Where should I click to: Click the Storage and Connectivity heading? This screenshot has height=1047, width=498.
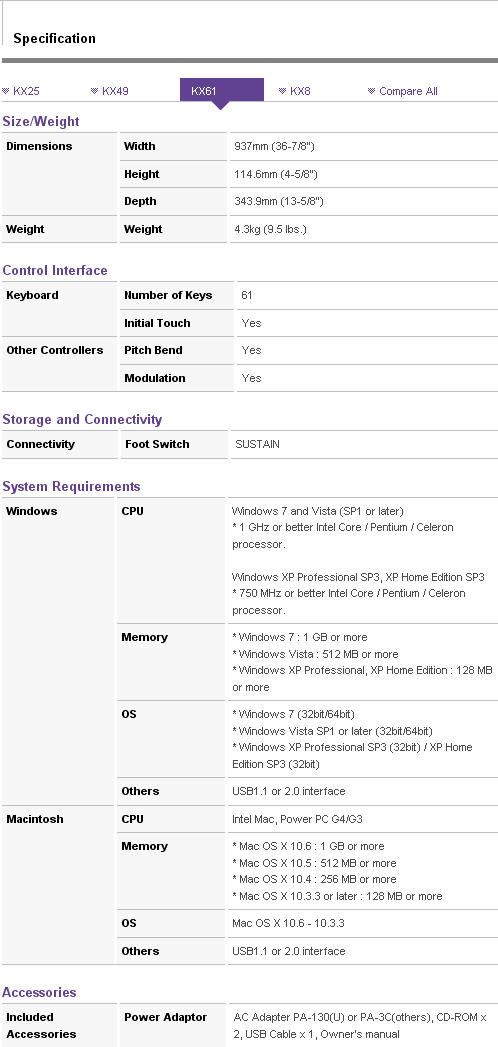pyautogui.click(x=82, y=419)
